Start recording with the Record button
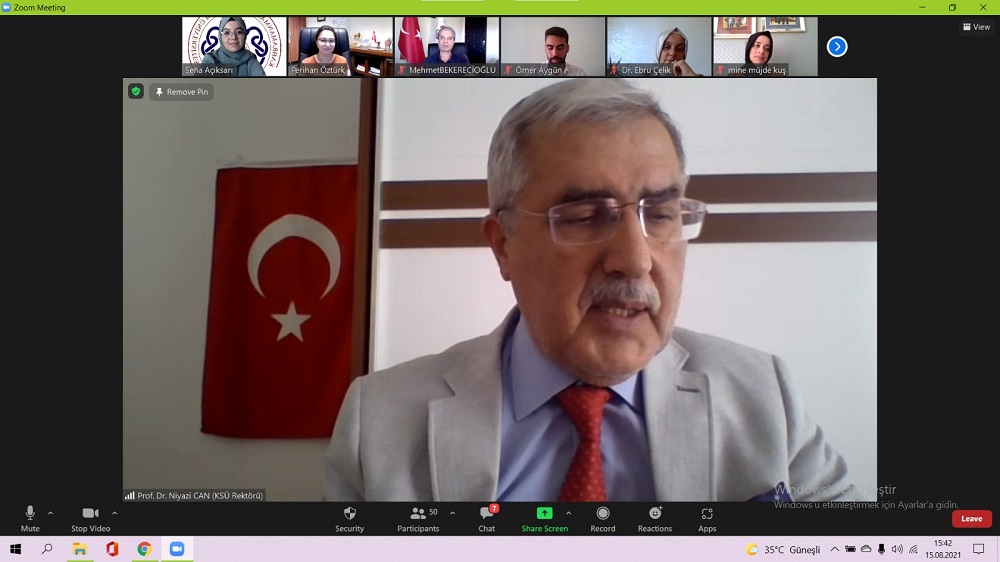Viewport: 1000px width, 562px height. 602,518
